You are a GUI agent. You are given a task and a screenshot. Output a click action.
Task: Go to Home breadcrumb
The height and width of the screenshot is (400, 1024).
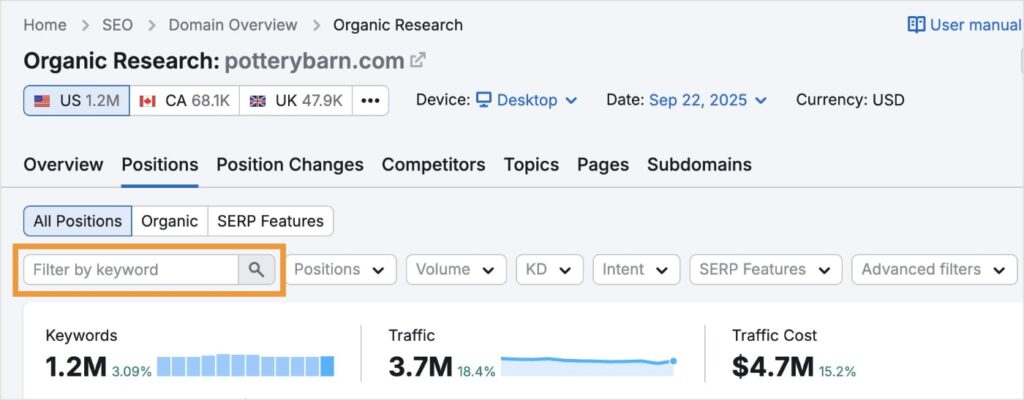pos(45,25)
